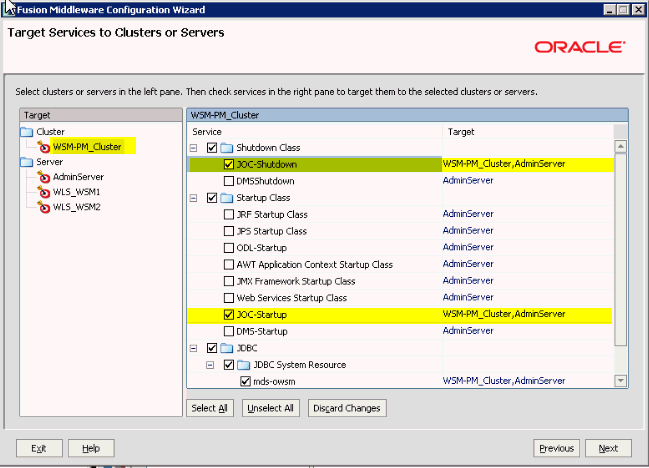Select WLS_WSM1 in the Target tree
Image resolution: width=649 pixels, height=468 pixels.
point(77,192)
